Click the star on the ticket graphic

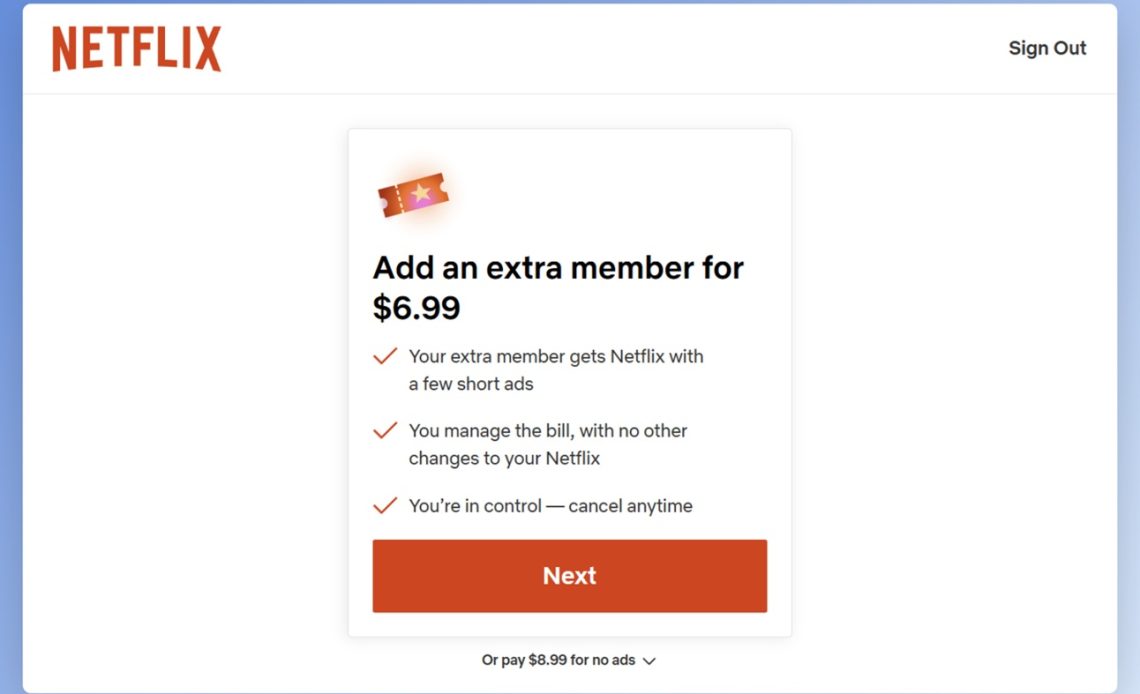[x=421, y=191]
